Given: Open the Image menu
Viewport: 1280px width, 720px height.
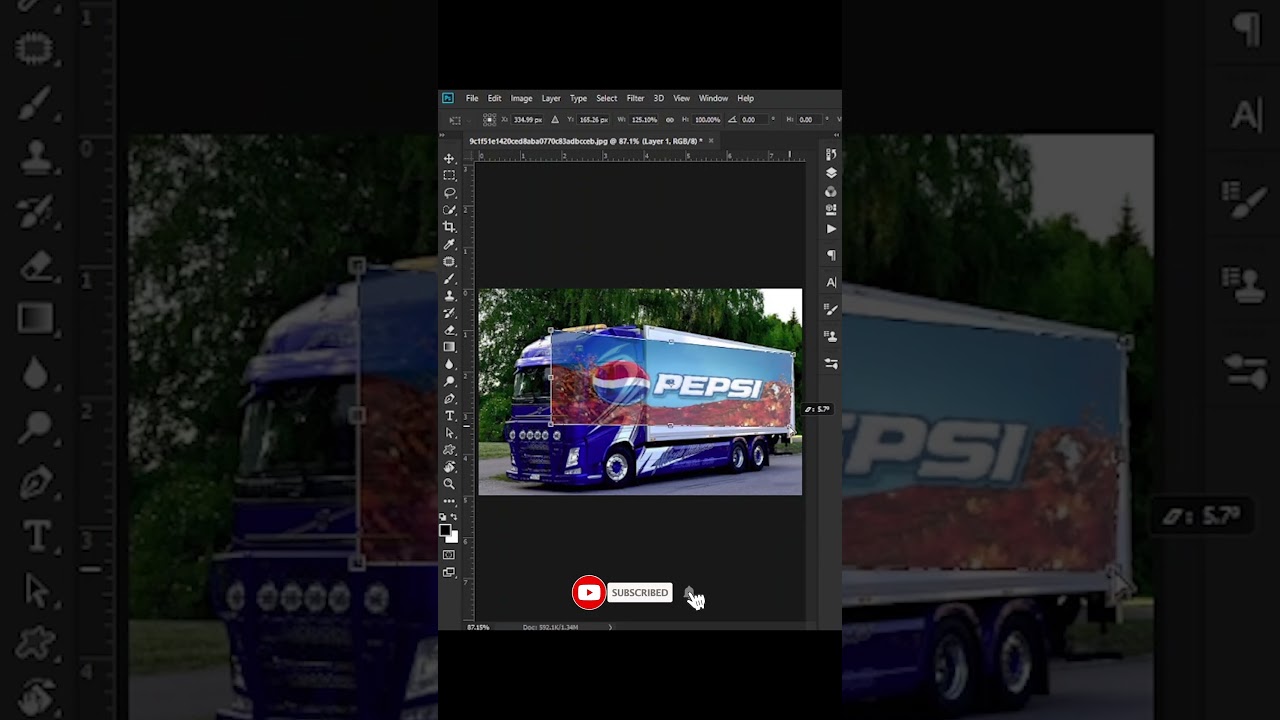Looking at the screenshot, I should (521, 98).
